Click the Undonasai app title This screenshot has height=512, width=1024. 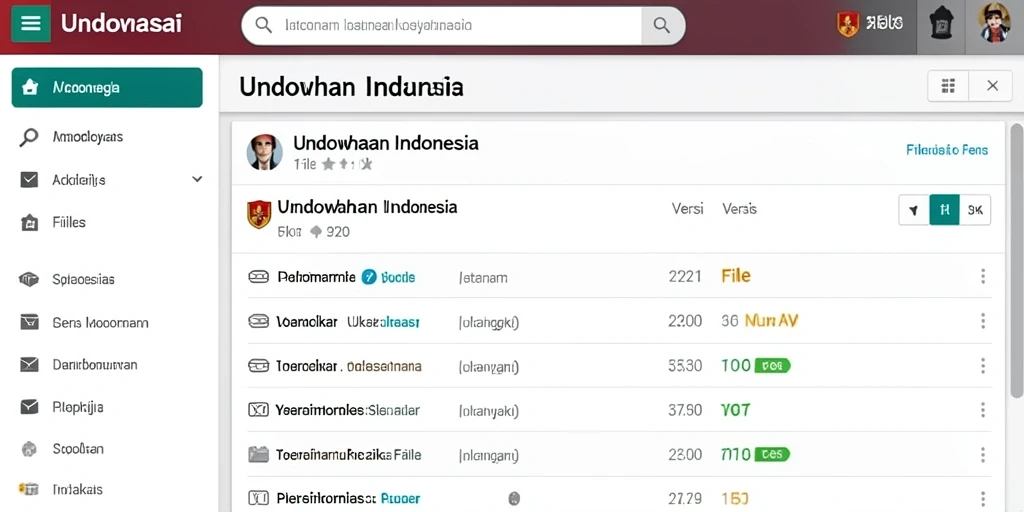121,24
